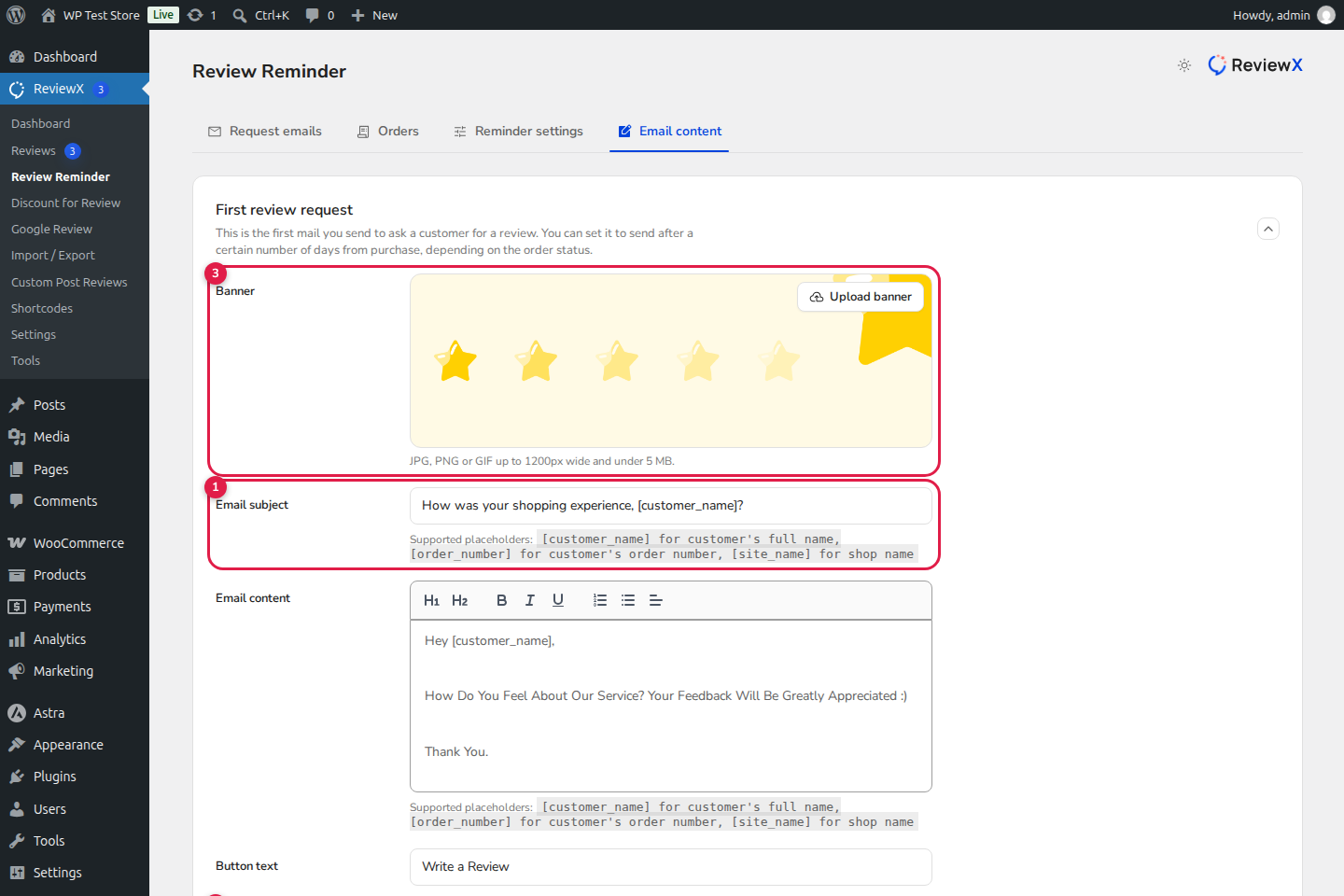This screenshot has width=1344, height=896.
Task: Open WooCommerce menu in sidebar
Action: (x=75, y=543)
